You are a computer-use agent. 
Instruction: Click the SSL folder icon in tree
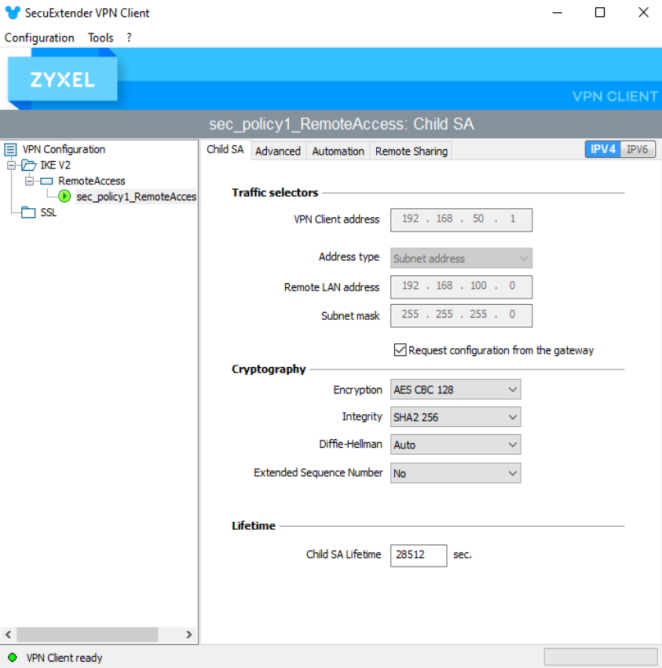[x=28, y=213]
